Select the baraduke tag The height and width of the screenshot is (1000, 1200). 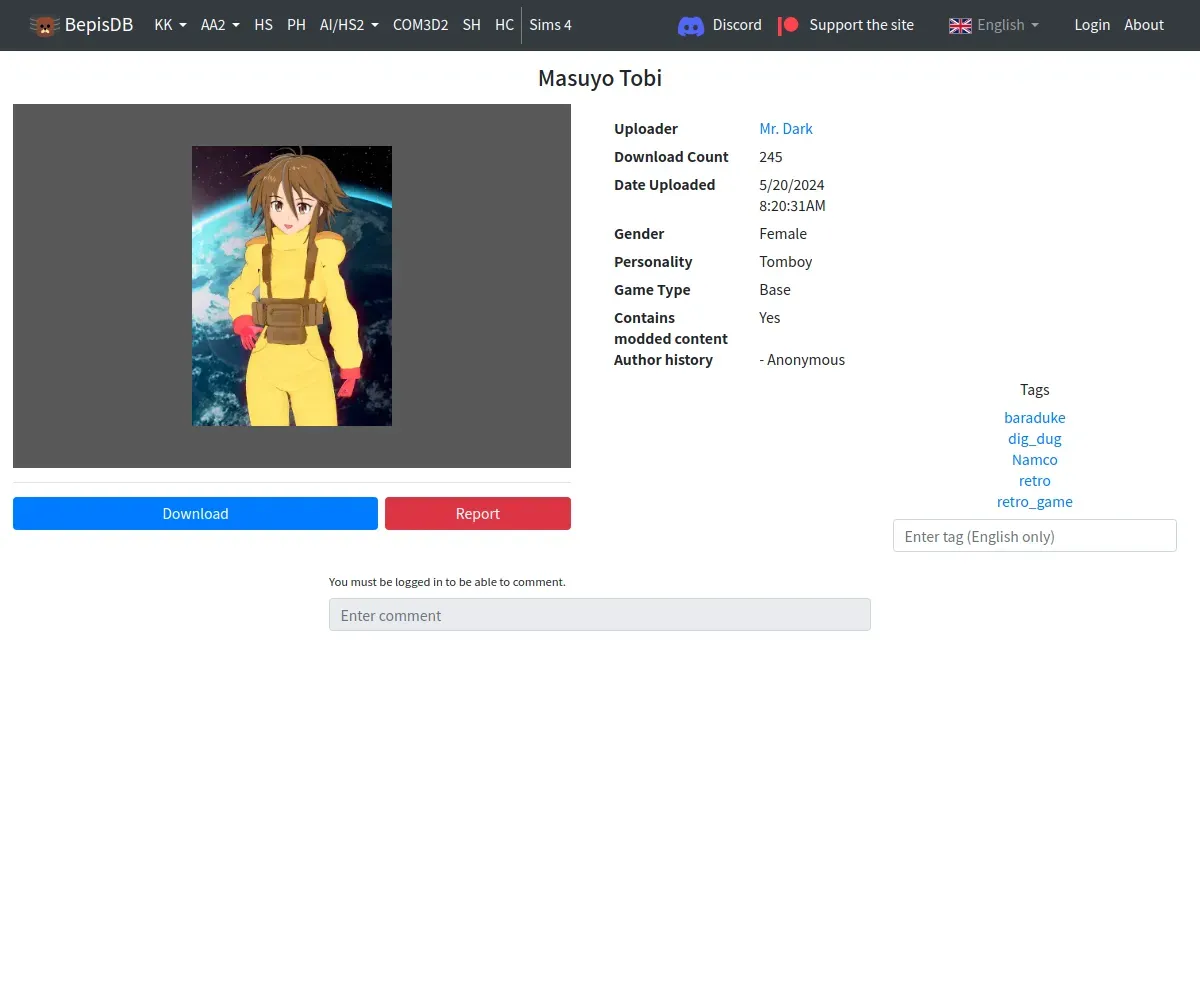[1034, 418]
